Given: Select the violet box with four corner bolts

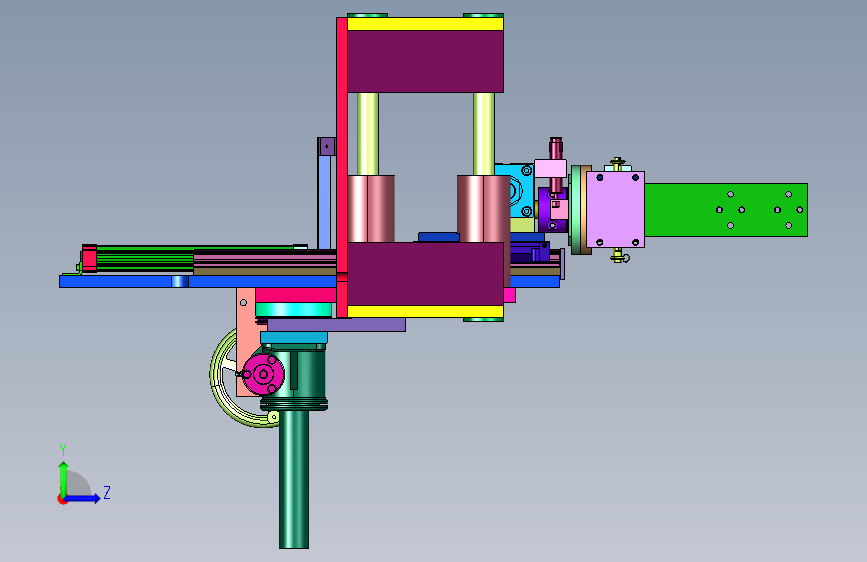Looking at the screenshot, I should [x=615, y=210].
